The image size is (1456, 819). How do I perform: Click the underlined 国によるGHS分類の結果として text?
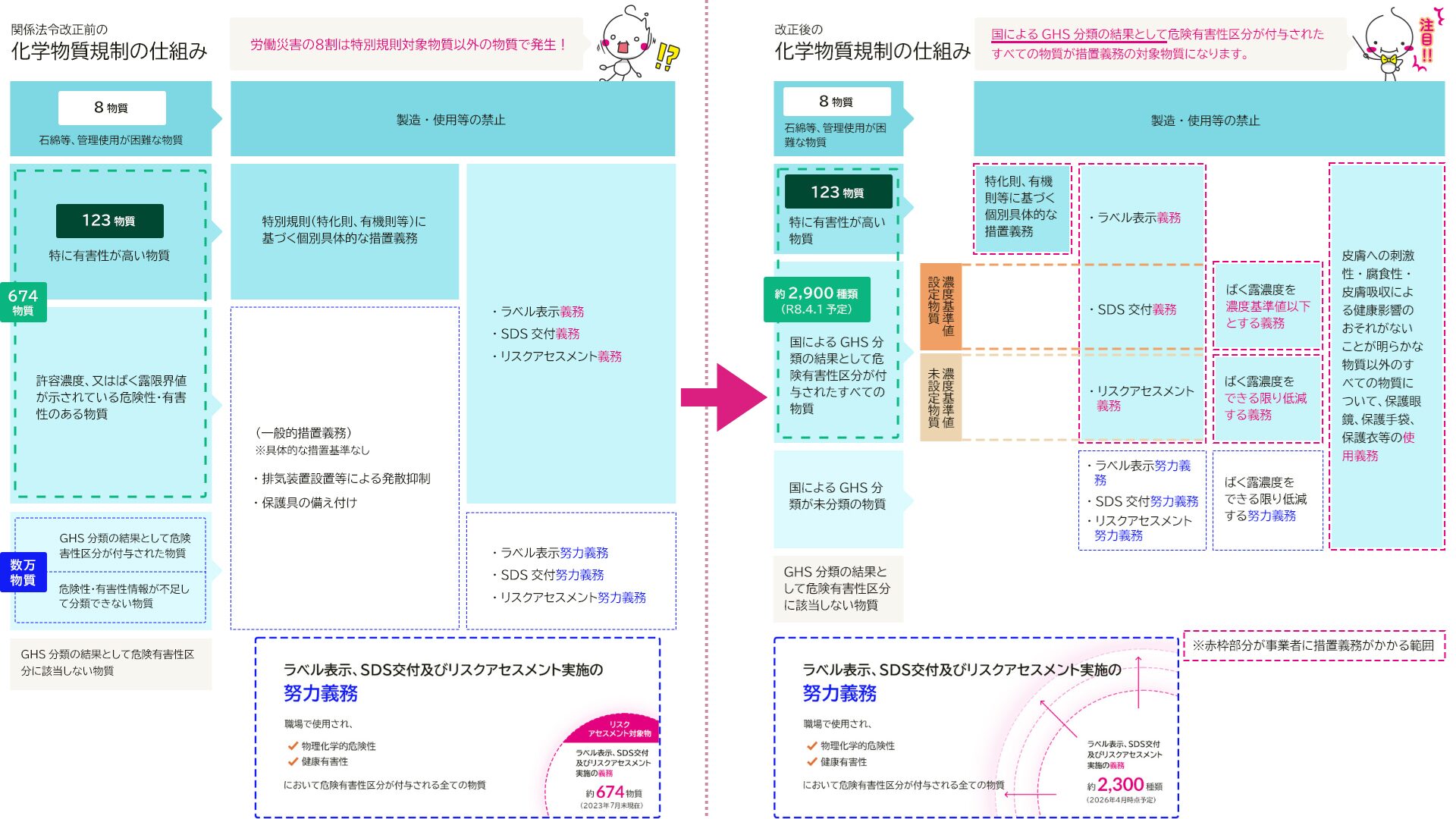1078,34
